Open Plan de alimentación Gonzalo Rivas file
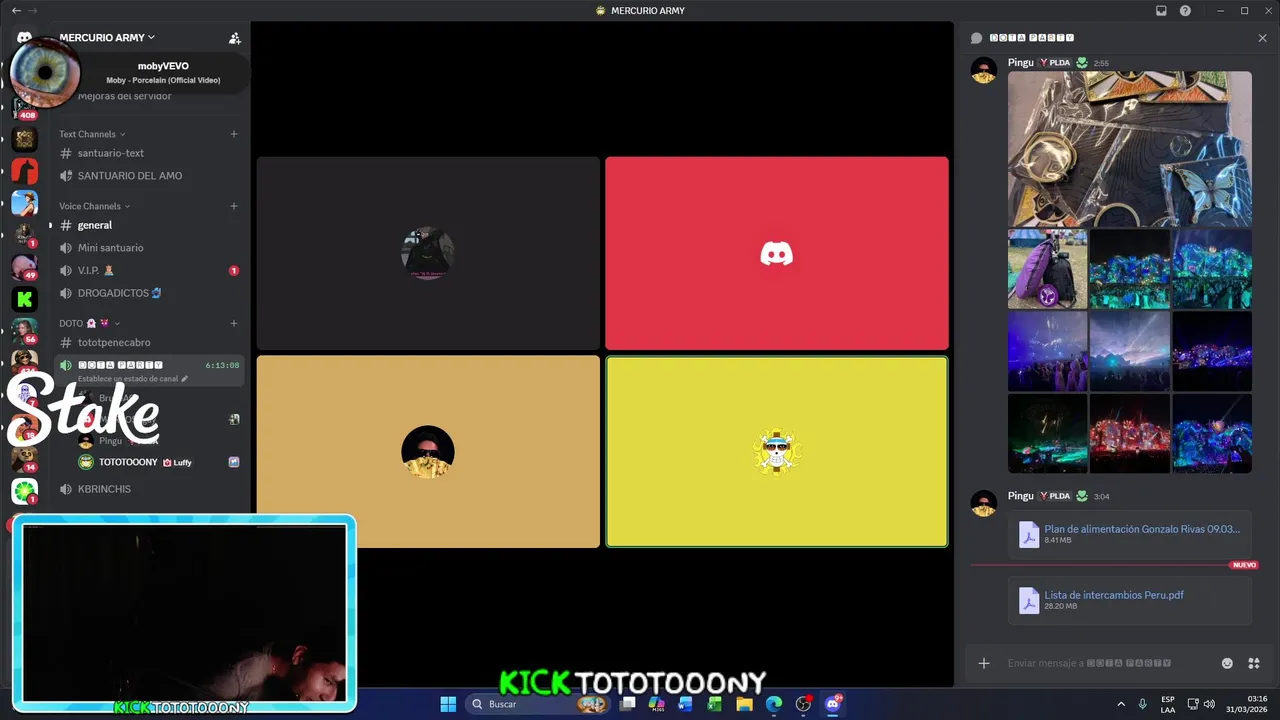 tap(1142, 529)
